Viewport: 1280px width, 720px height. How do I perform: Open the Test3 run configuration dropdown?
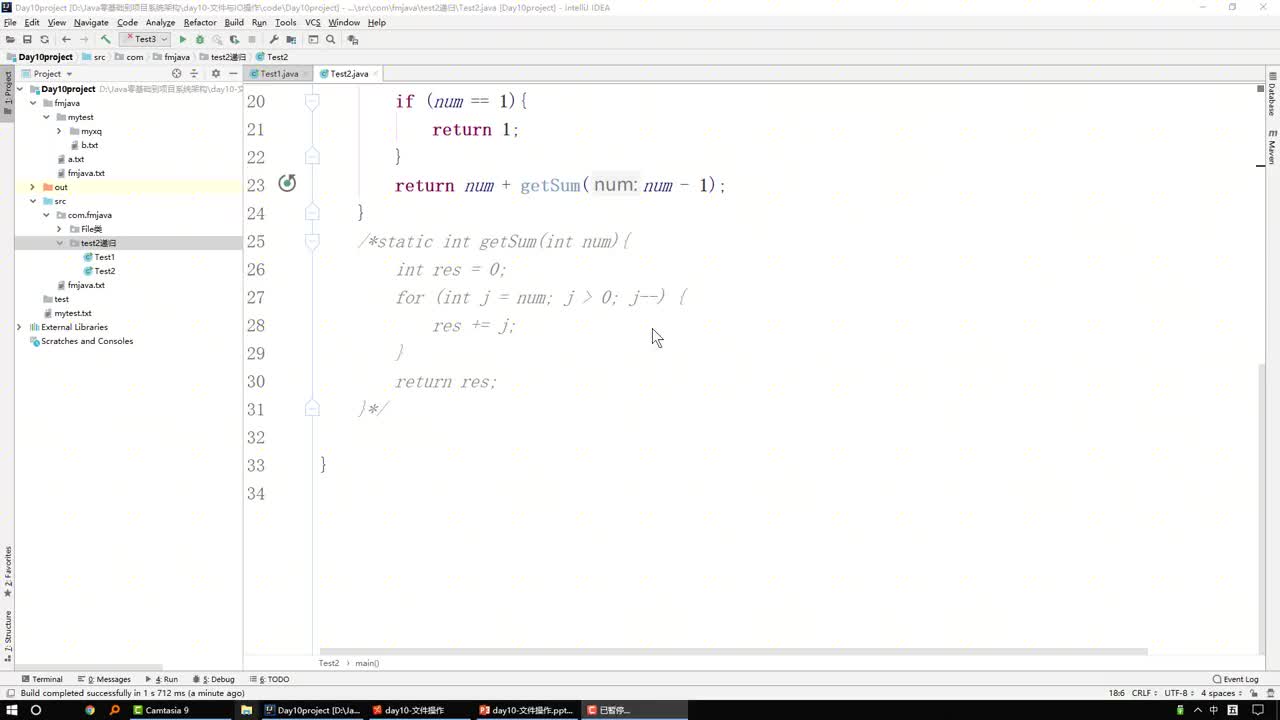tap(146, 40)
